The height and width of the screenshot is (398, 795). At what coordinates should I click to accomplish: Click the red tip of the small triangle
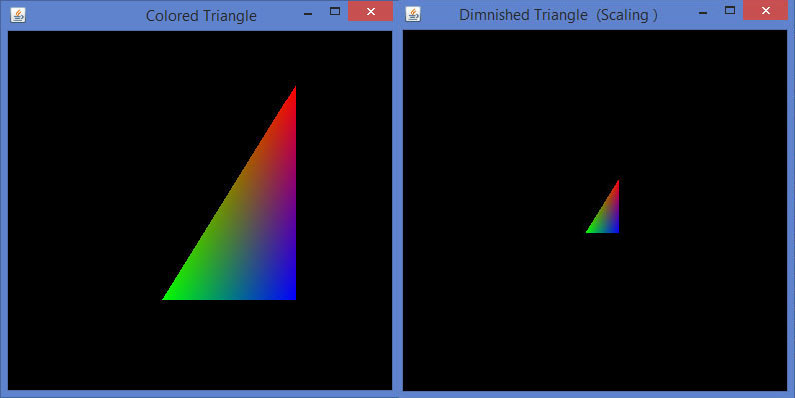pos(618,183)
